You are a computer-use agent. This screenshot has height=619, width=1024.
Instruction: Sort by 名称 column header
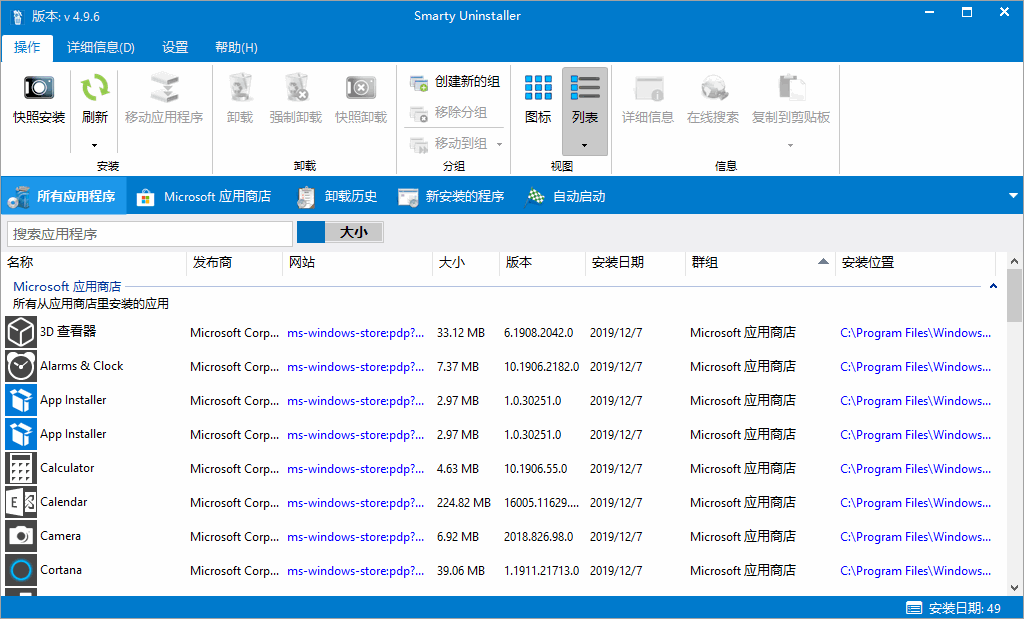[x=95, y=262]
